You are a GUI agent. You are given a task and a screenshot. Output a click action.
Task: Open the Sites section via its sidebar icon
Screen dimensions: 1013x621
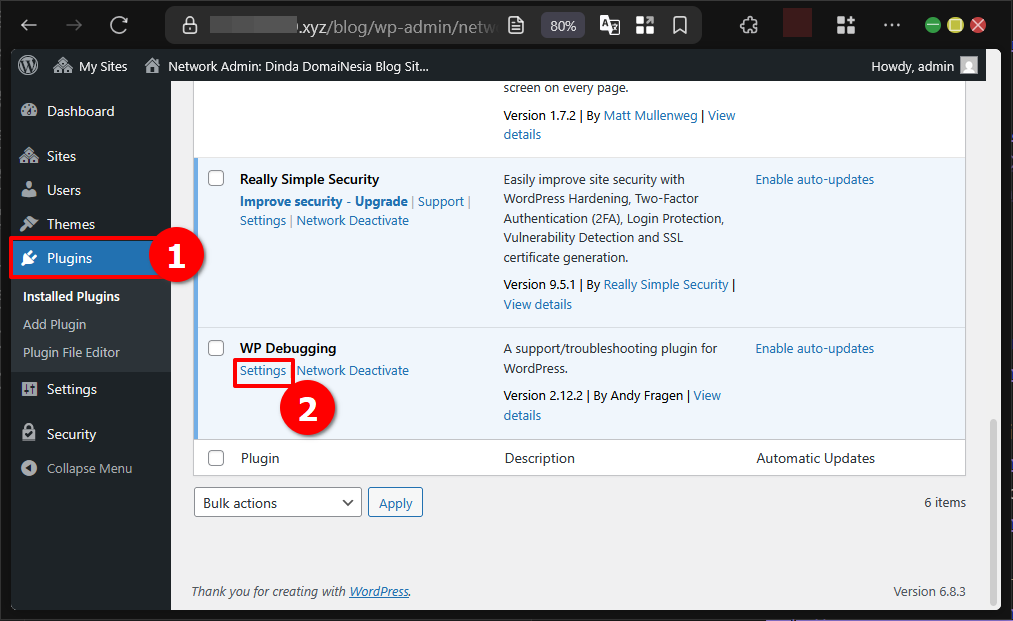(x=29, y=156)
